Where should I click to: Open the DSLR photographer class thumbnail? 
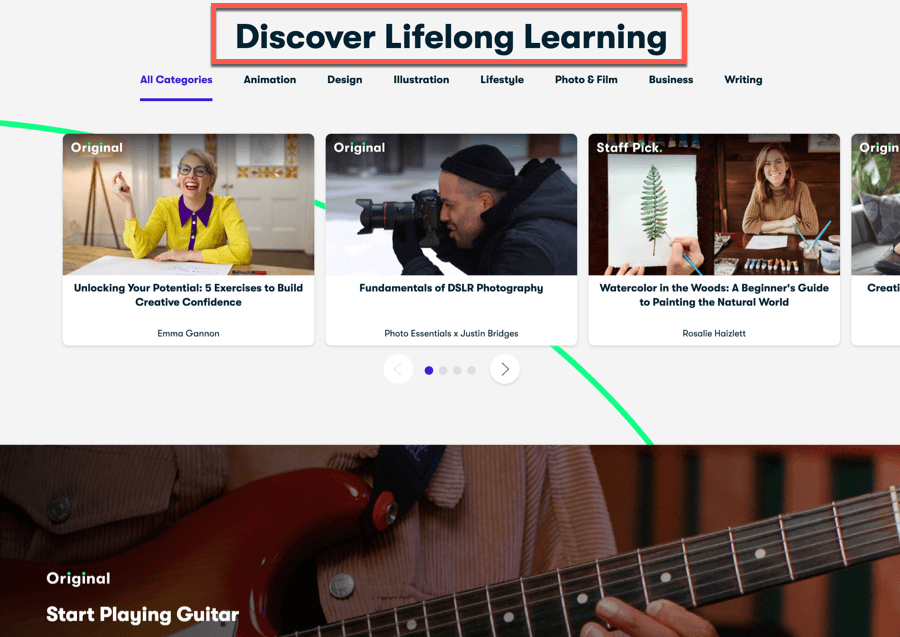pos(451,204)
